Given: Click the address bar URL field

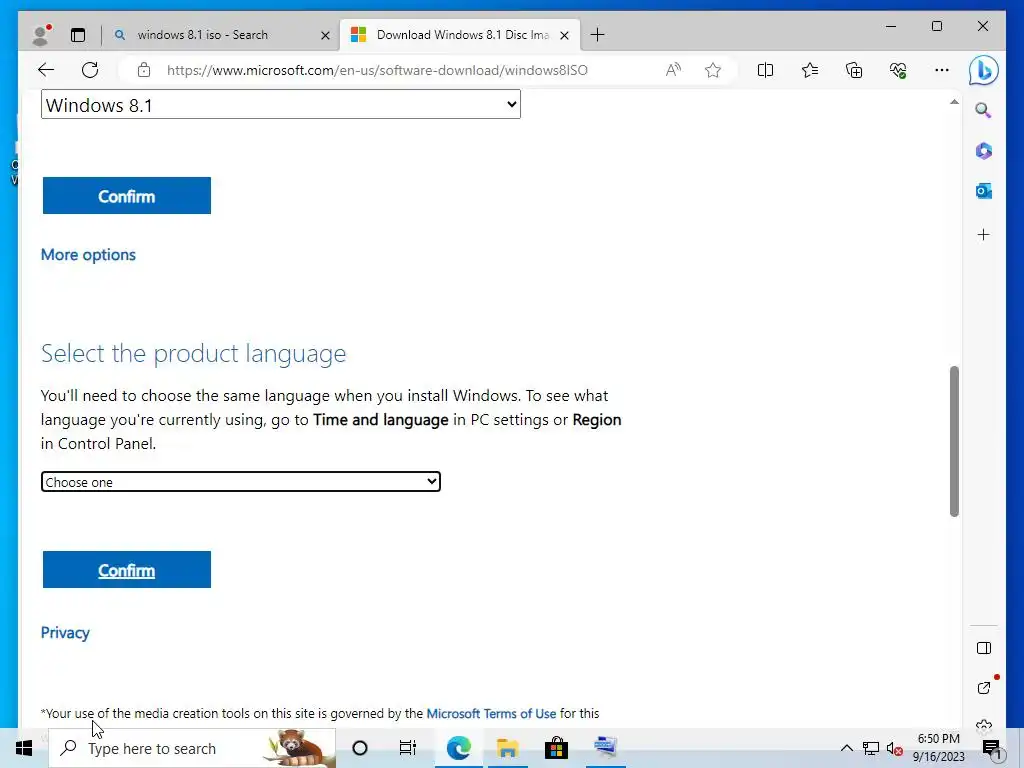Looking at the screenshot, I should pos(377,70).
